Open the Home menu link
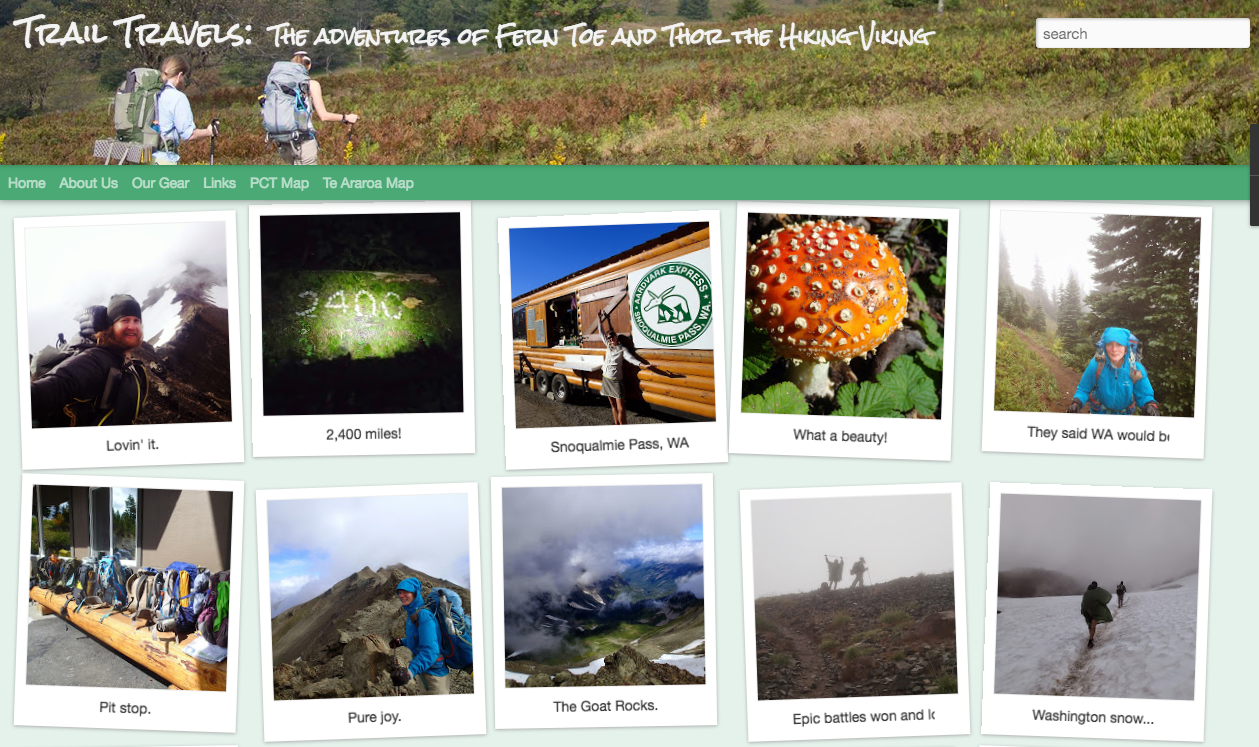Screen dimensions: 1259x747 27,183
